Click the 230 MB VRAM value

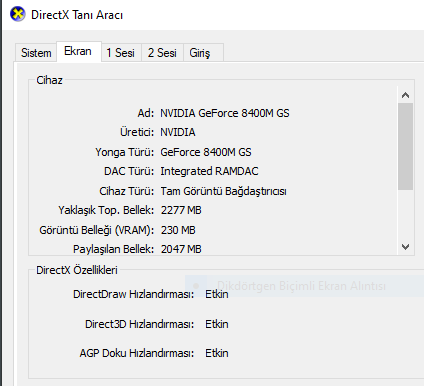click(178, 230)
